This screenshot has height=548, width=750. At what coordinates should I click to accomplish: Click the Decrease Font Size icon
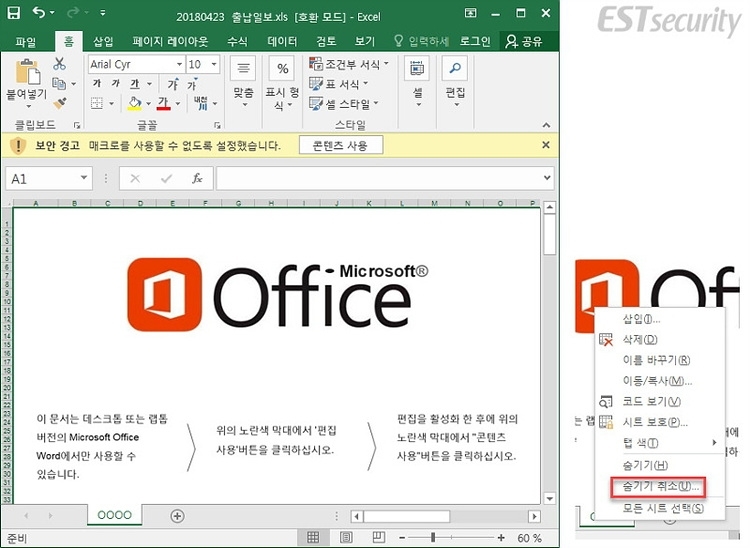(192, 84)
